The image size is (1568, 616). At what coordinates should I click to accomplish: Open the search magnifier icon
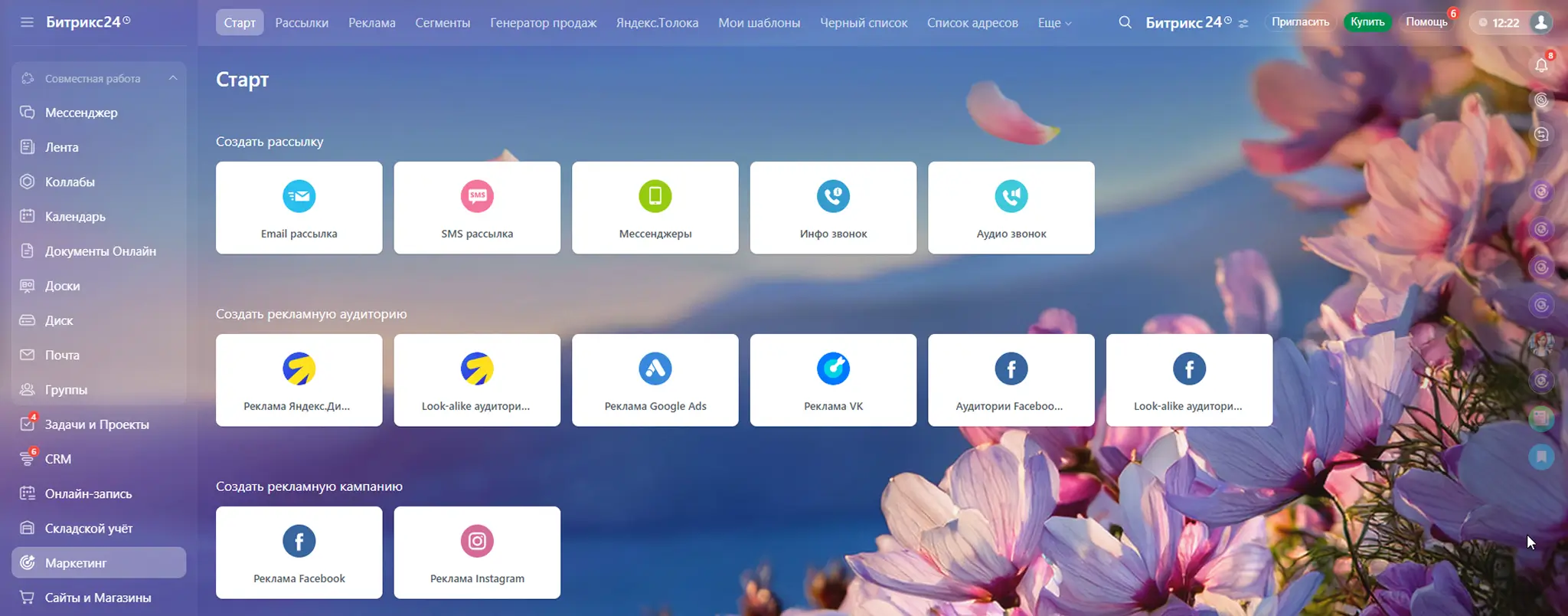point(1125,22)
